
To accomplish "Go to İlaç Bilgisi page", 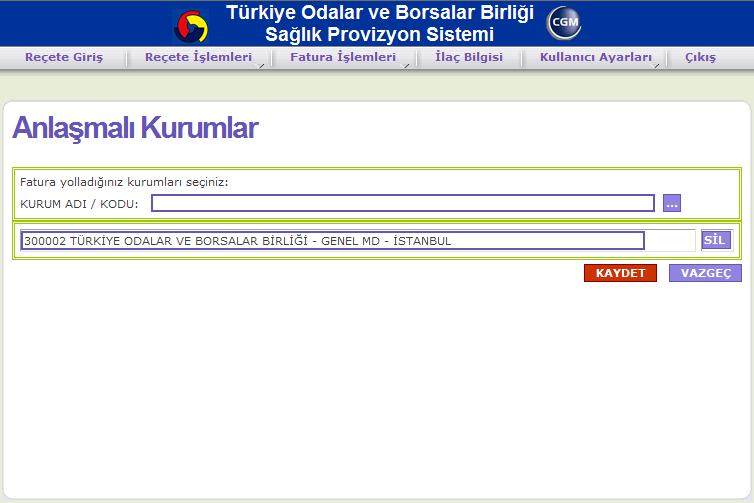I will pos(469,57).
